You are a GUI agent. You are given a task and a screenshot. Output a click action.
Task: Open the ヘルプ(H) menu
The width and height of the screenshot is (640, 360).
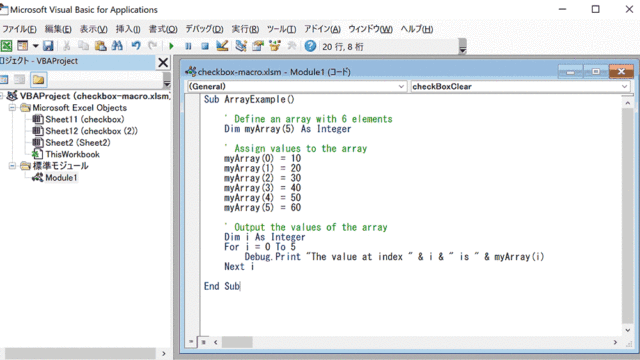[x=416, y=29]
